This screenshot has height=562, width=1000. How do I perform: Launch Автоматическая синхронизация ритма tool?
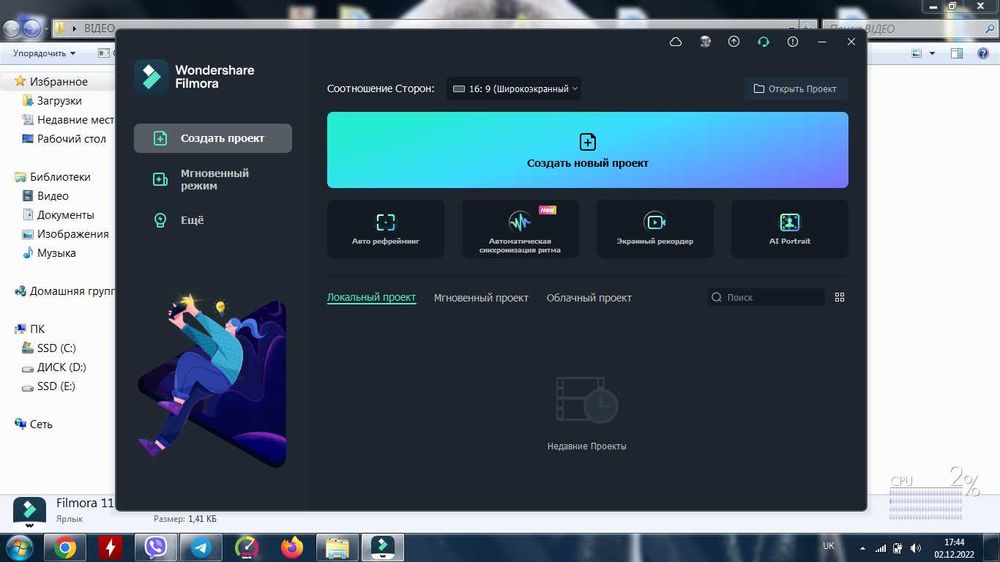[x=520, y=229]
